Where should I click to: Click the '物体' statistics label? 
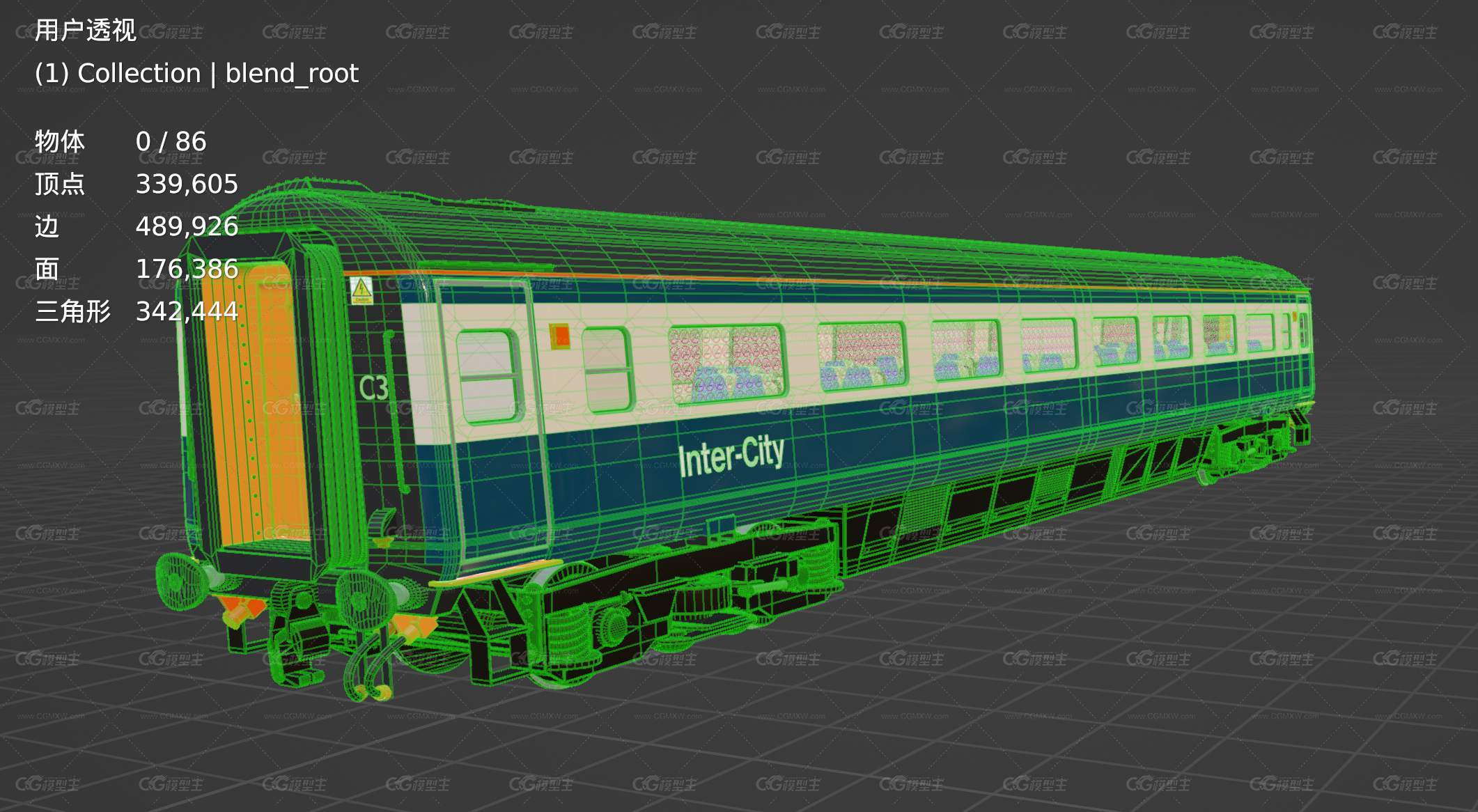point(60,141)
